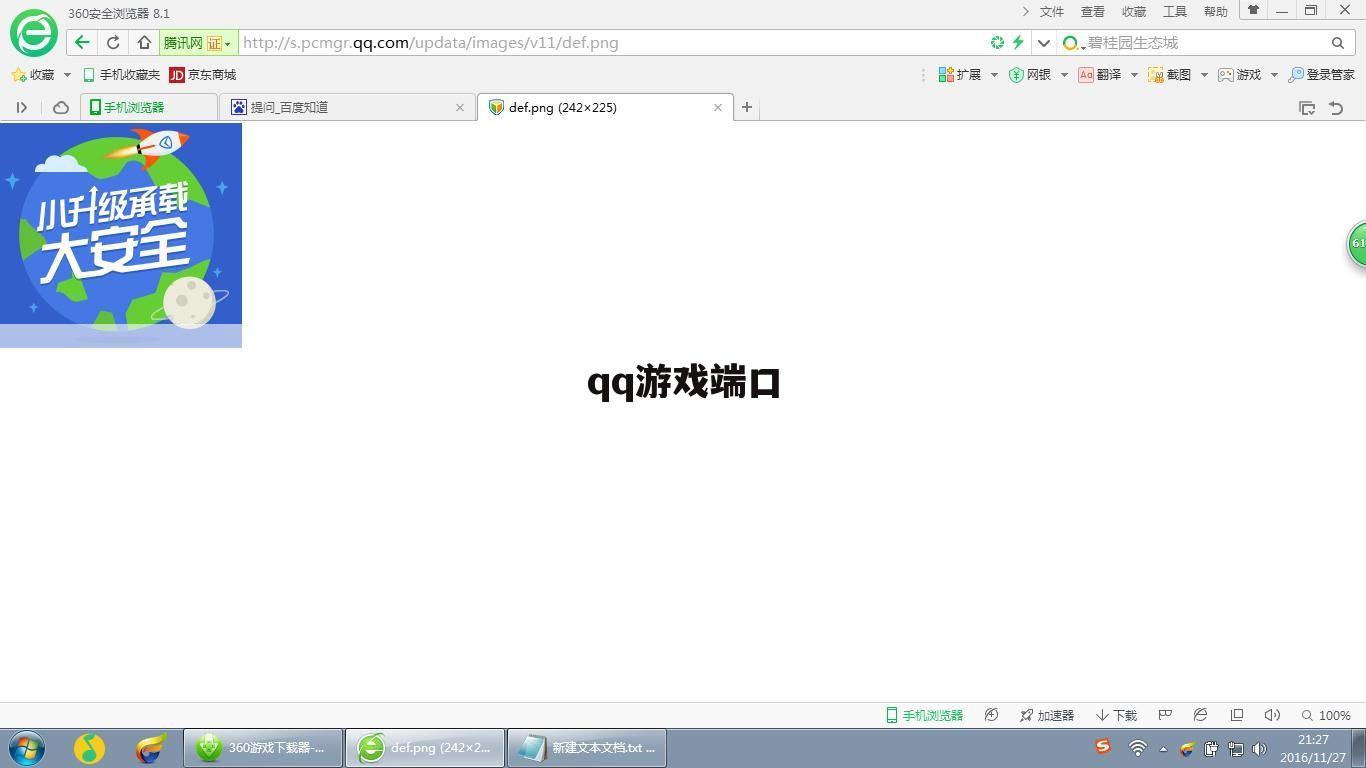Click the 游戏 games button

[1240, 75]
